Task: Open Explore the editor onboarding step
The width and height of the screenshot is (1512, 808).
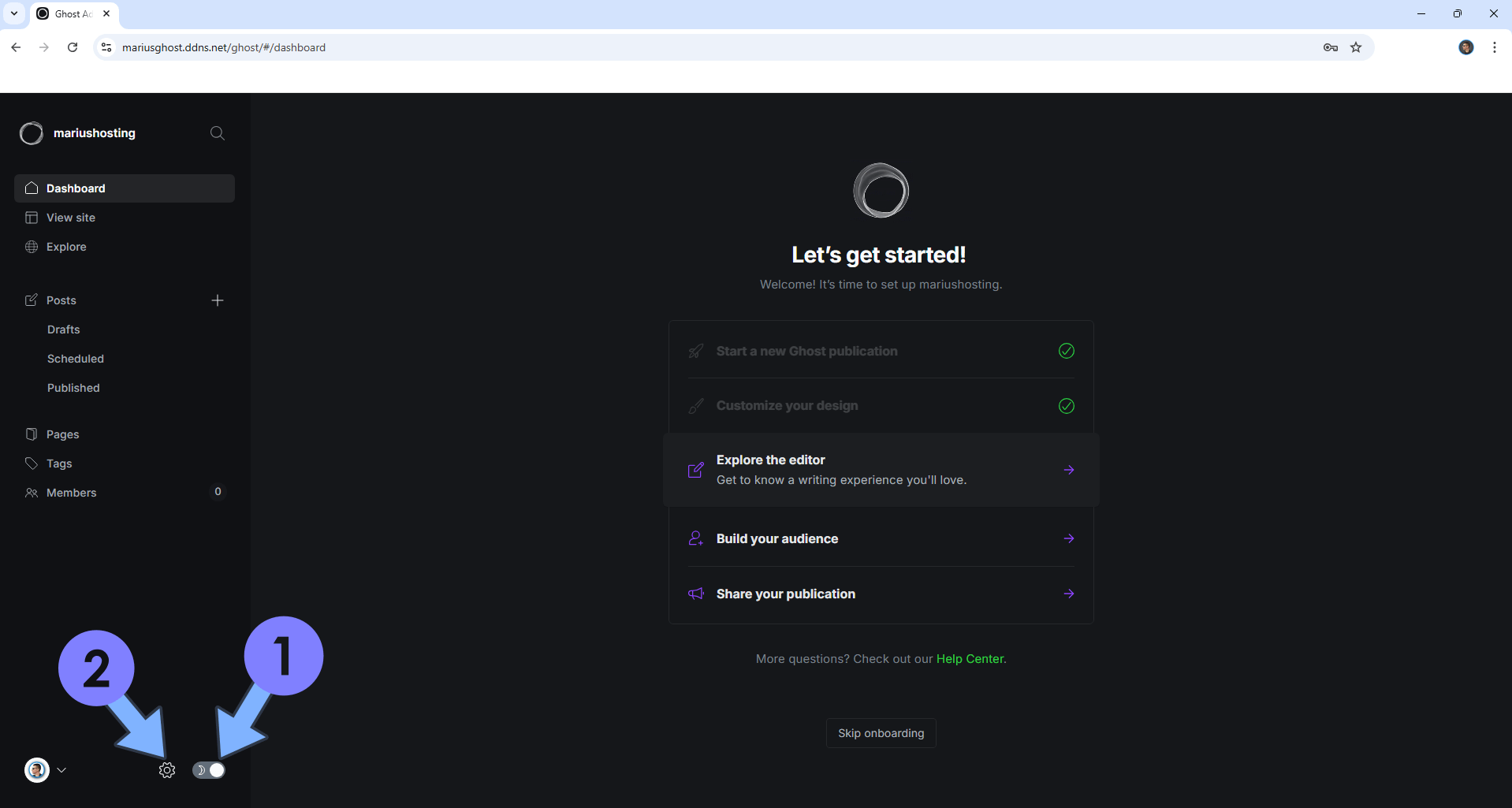Action: (881, 470)
